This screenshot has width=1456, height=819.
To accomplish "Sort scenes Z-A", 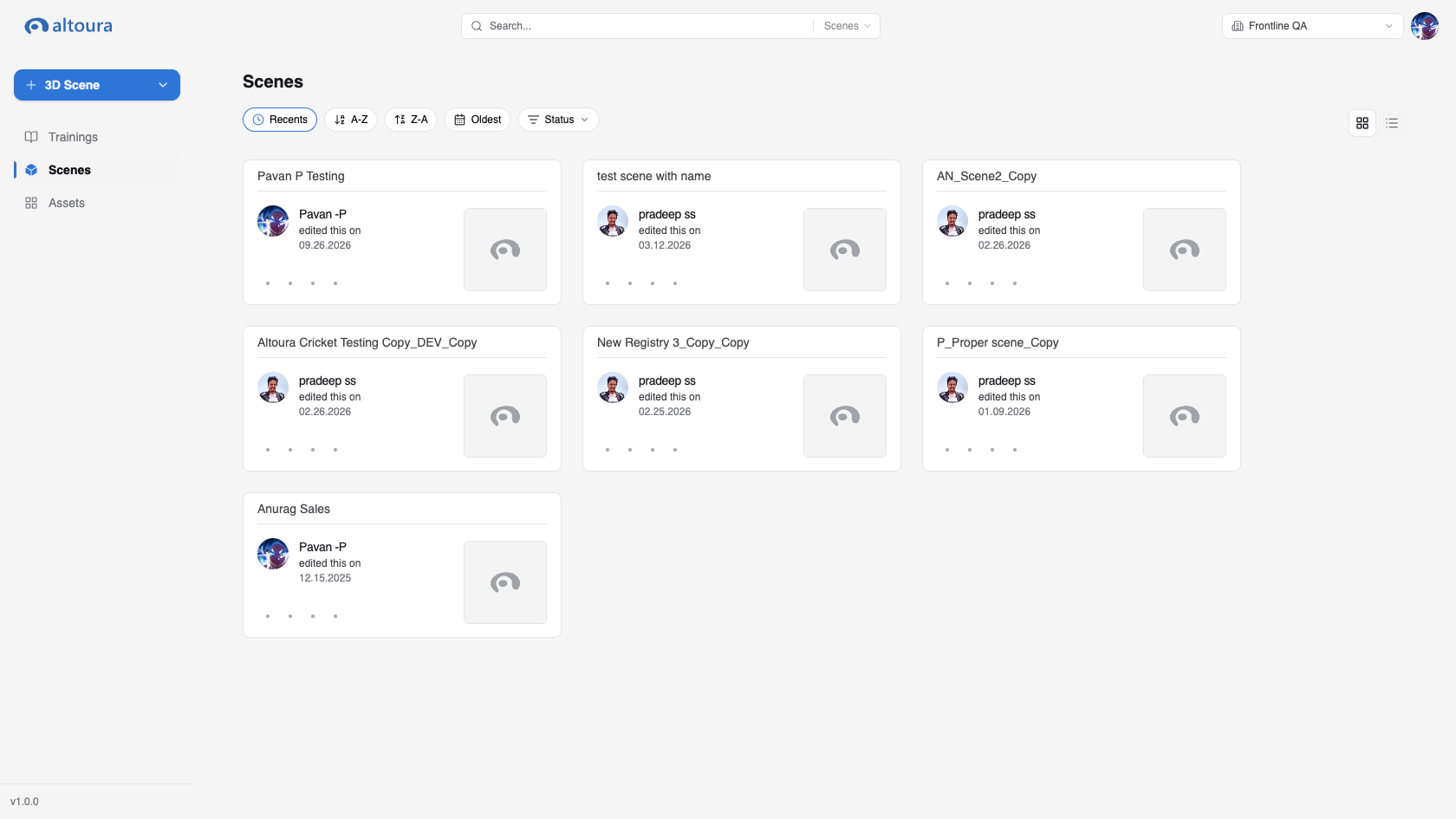I will coord(411,120).
